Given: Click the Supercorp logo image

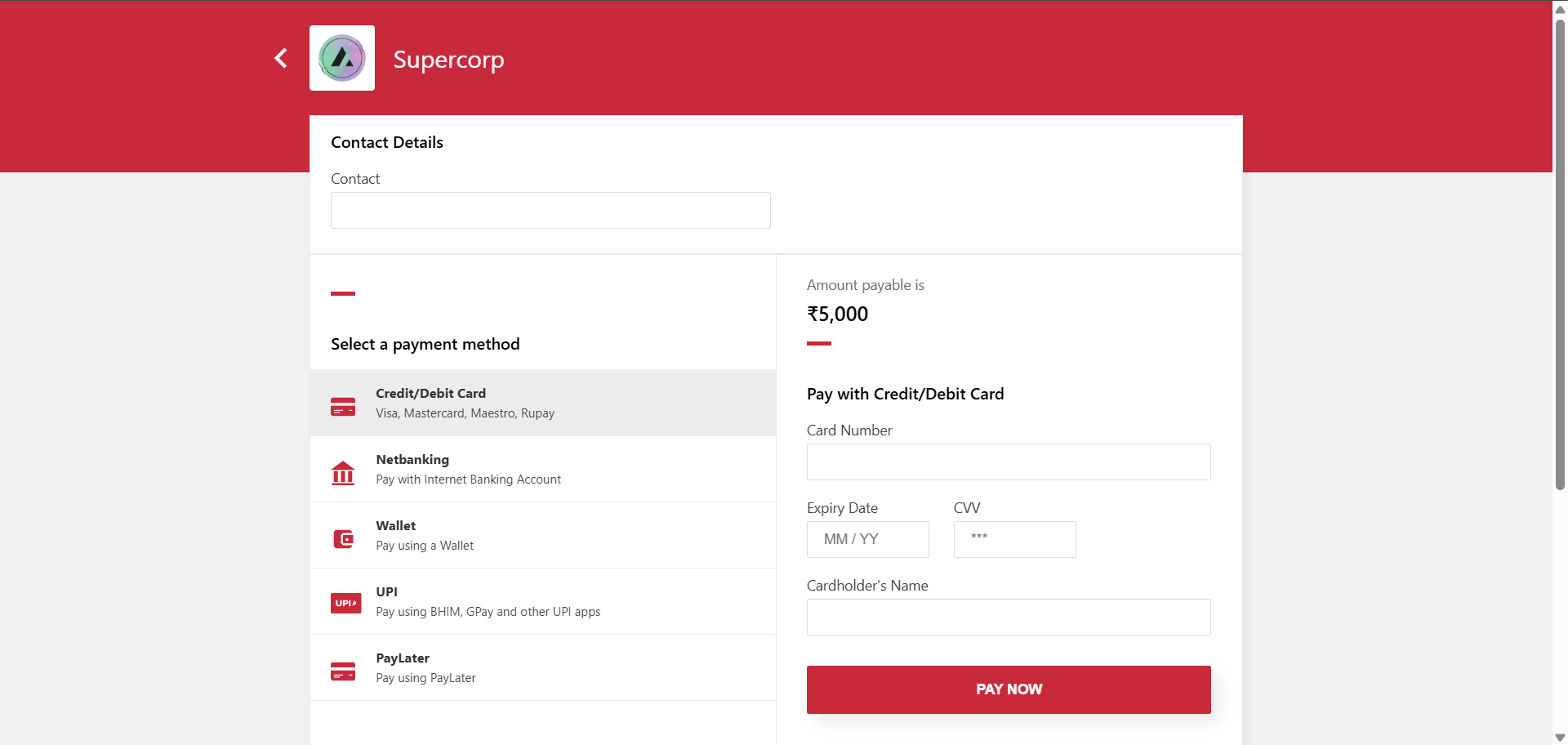Looking at the screenshot, I should point(342,58).
